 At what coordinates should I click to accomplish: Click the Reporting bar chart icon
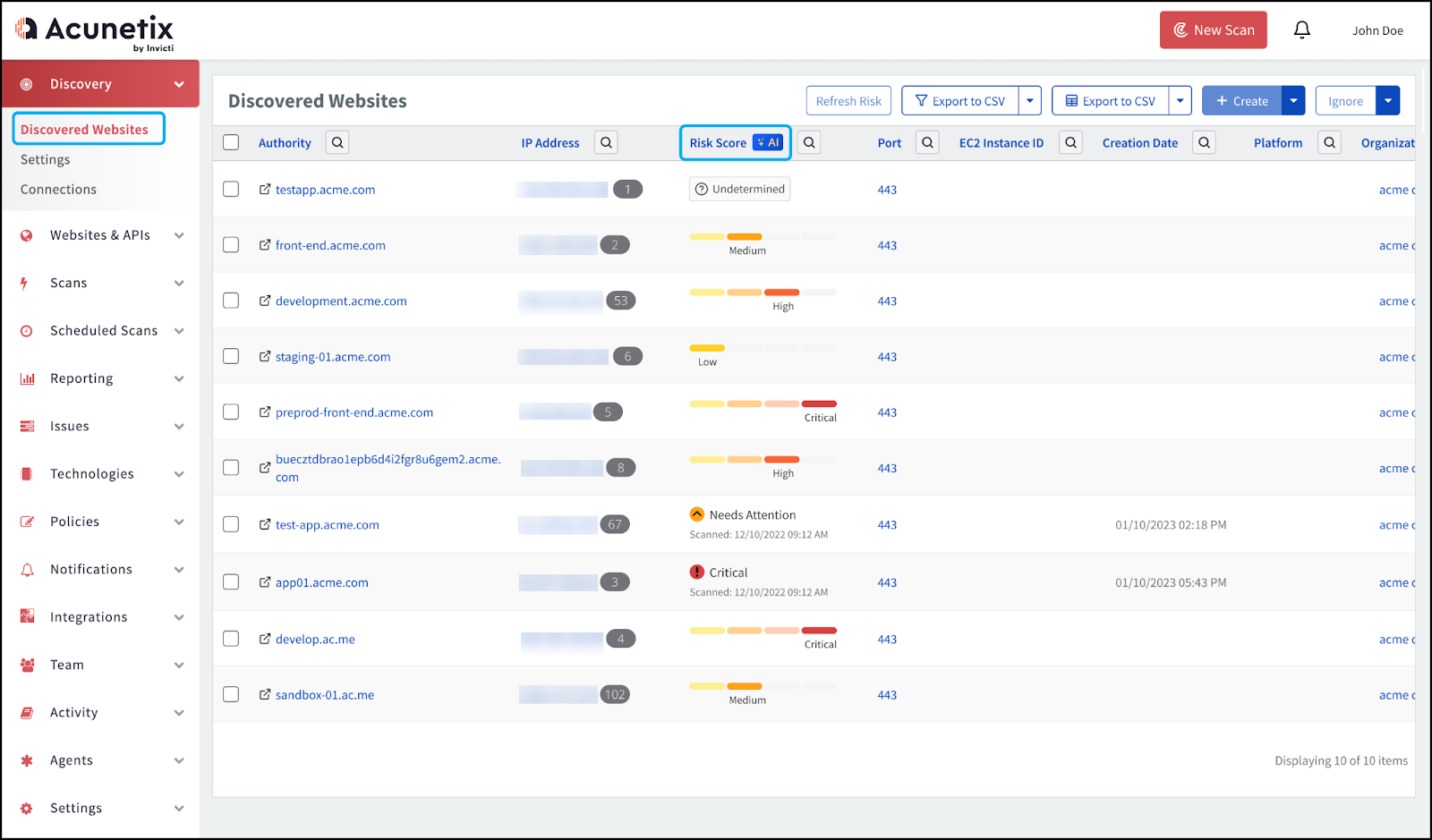(x=28, y=378)
